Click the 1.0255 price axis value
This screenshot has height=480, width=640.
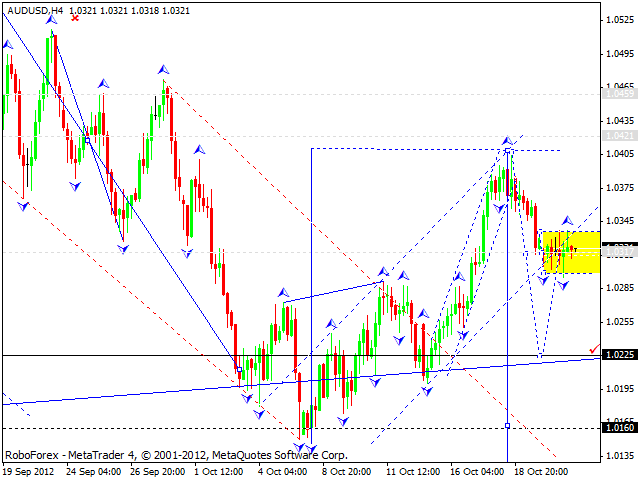[620, 321]
